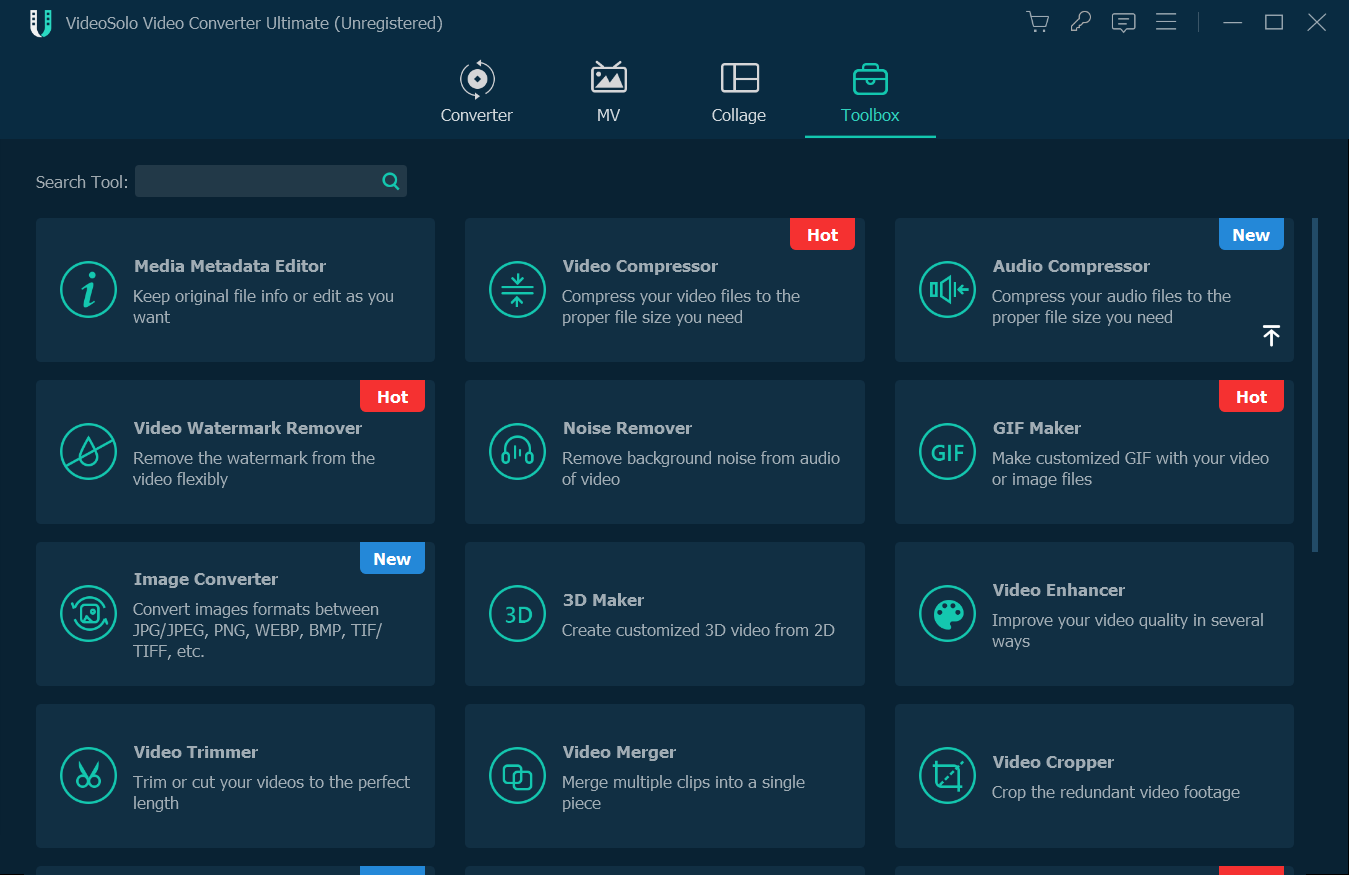Click the Video Merger title

(619, 752)
